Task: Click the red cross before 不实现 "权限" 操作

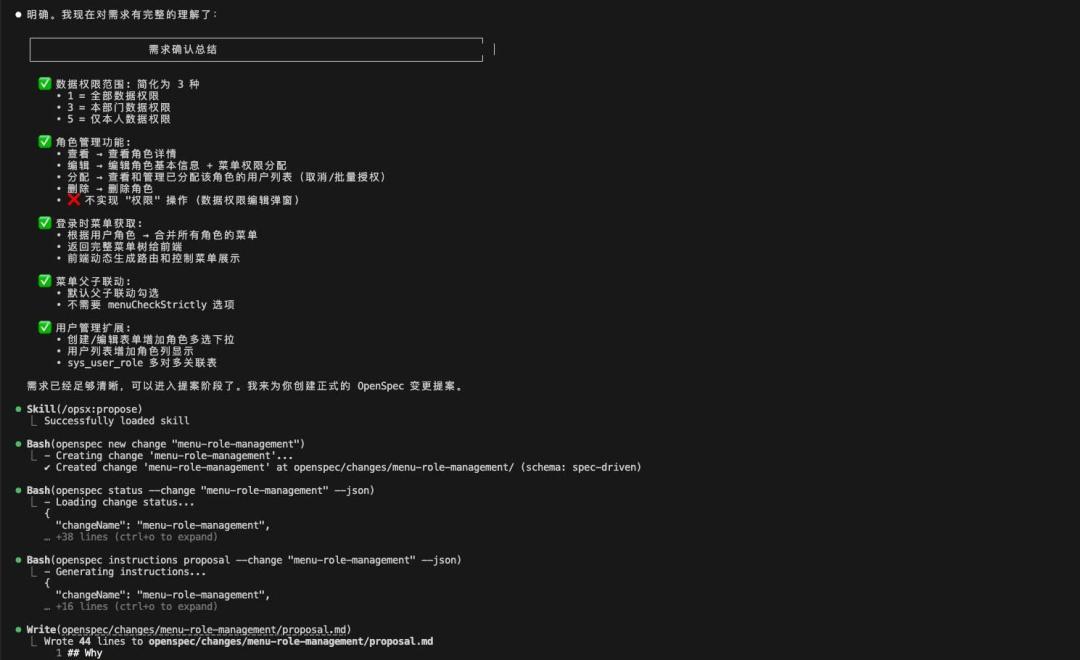Action: pos(74,200)
